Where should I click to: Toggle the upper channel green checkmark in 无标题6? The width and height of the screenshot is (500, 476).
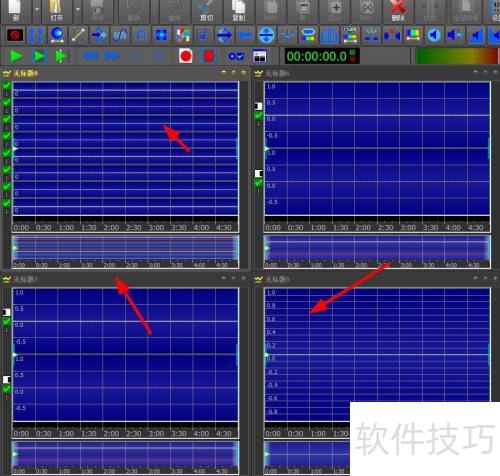tap(258, 116)
